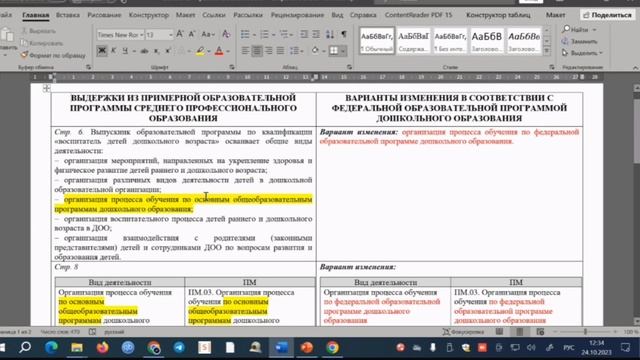Image resolution: width=640 pixels, height=360 pixels.
Task: Align the paragraph to the left
Action: (245, 51)
